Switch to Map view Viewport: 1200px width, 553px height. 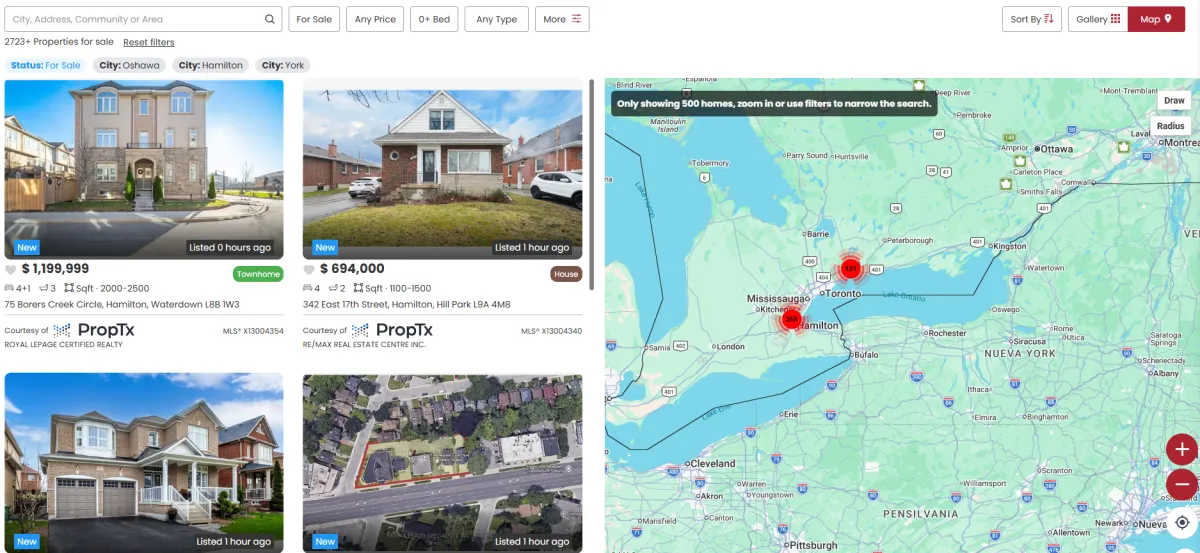pyautogui.click(x=1156, y=19)
